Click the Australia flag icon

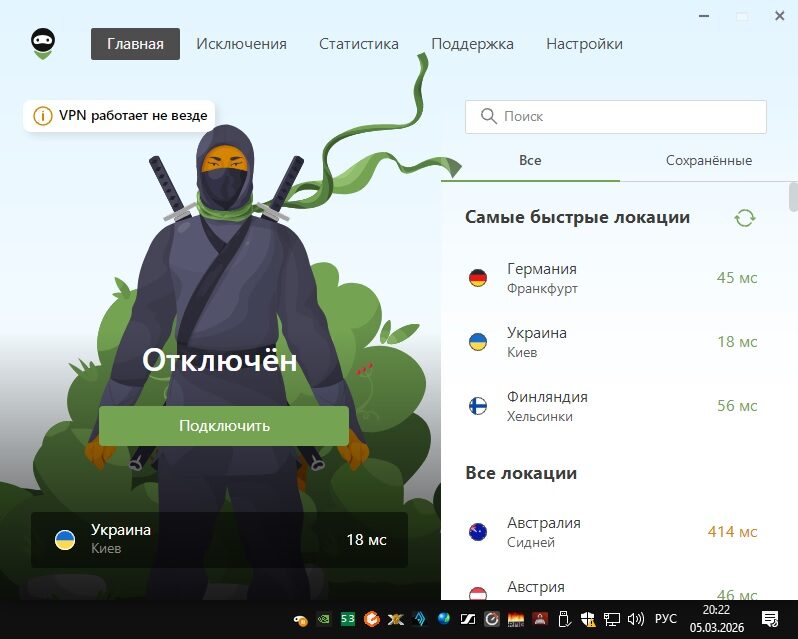(x=478, y=532)
